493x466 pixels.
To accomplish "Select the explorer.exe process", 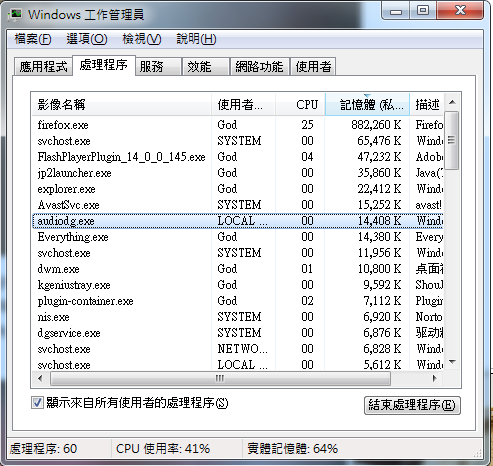I will pyautogui.click(x=238, y=189).
